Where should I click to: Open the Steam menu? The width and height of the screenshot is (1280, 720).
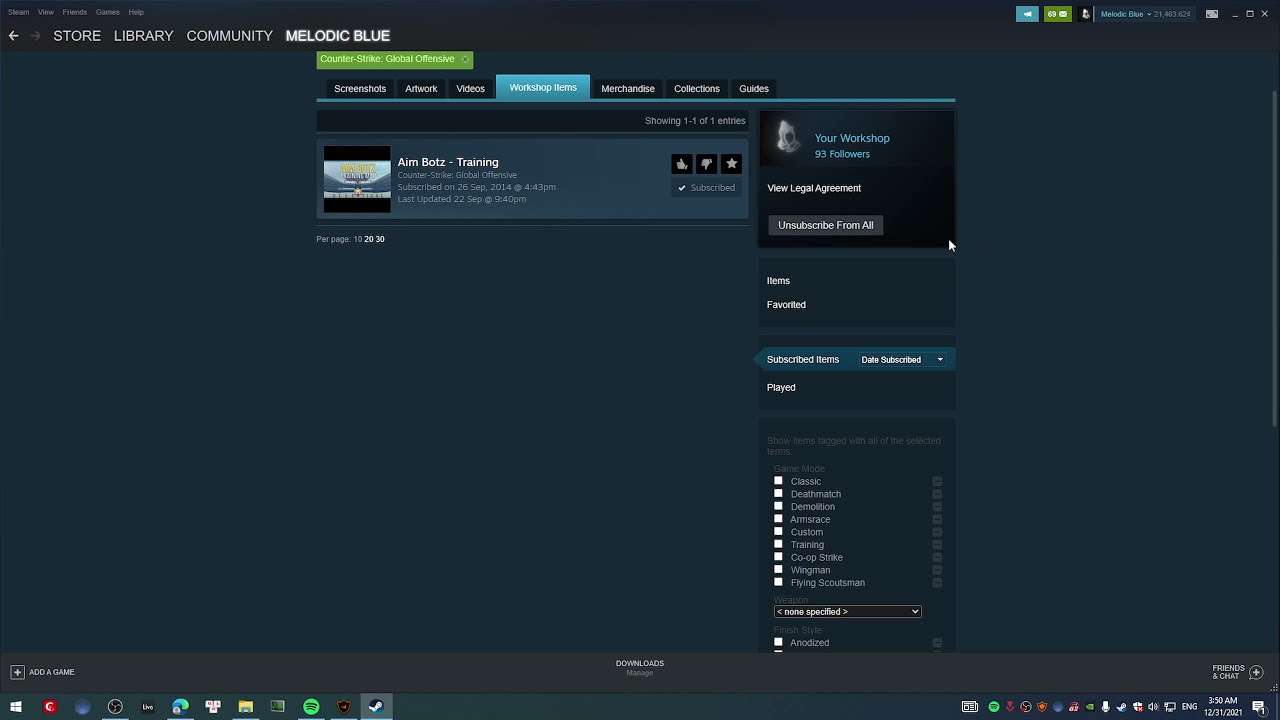tap(18, 12)
